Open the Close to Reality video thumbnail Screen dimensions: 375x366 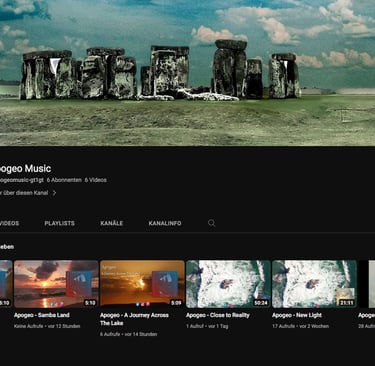pos(228,284)
